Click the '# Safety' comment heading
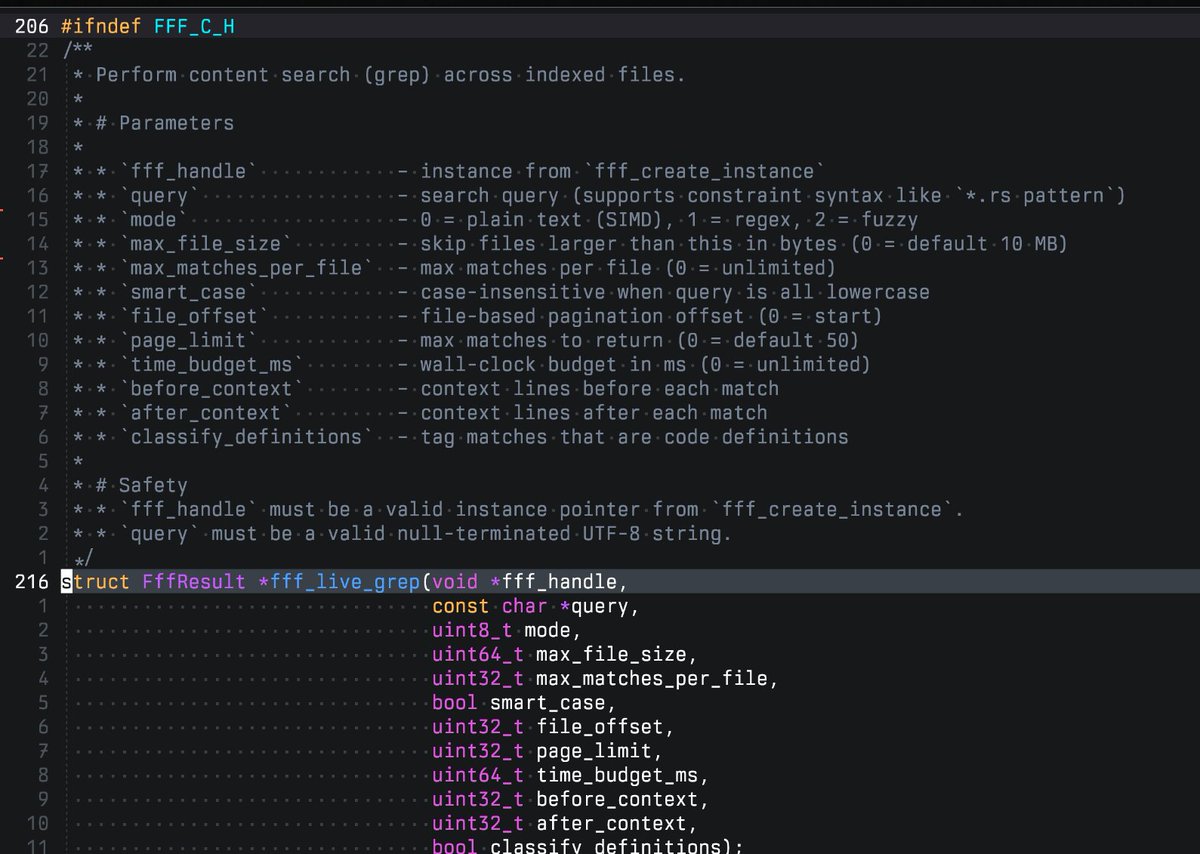The height and width of the screenshot is (854, 1200). 142,485
